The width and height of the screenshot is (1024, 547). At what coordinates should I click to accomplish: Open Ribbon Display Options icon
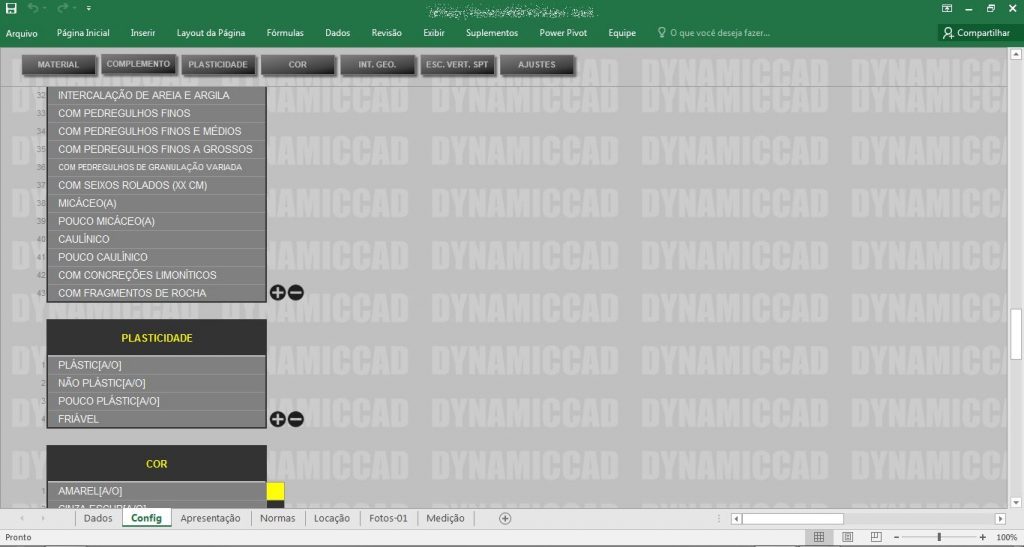click(947, 8)
